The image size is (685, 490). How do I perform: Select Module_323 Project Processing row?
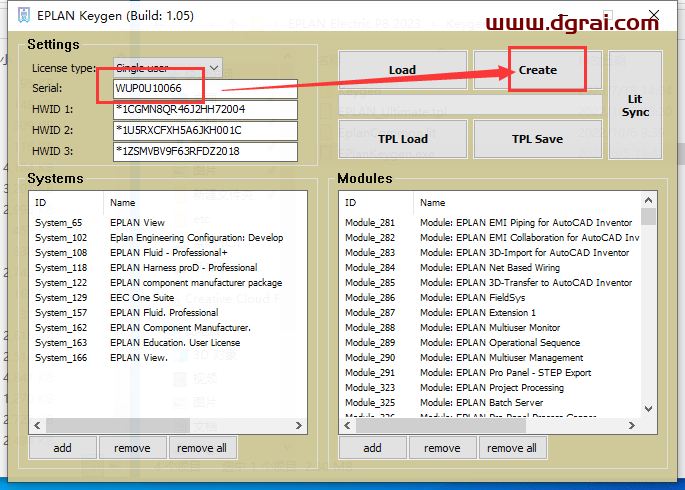point(491,388)
